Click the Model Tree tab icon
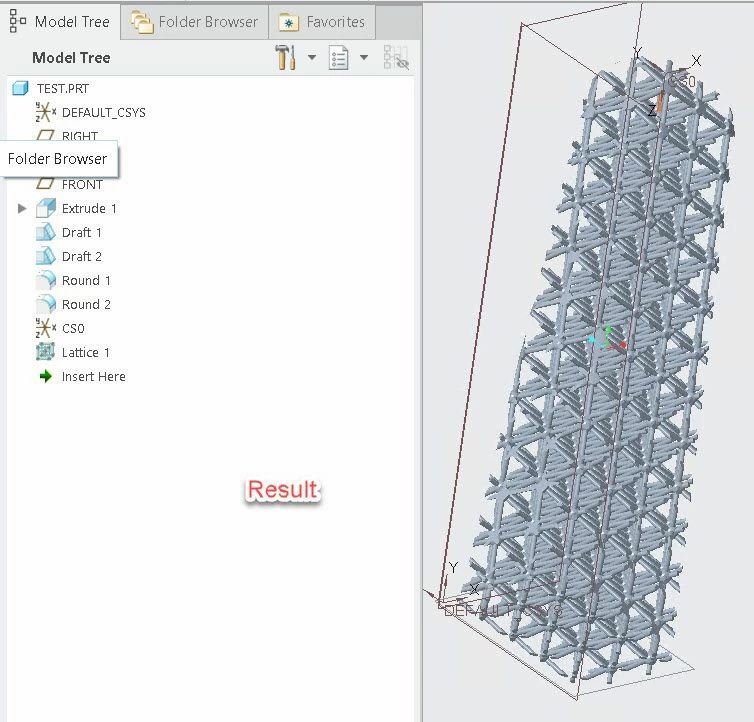This screenshot has width=754, height=722. tap(18, 21)
